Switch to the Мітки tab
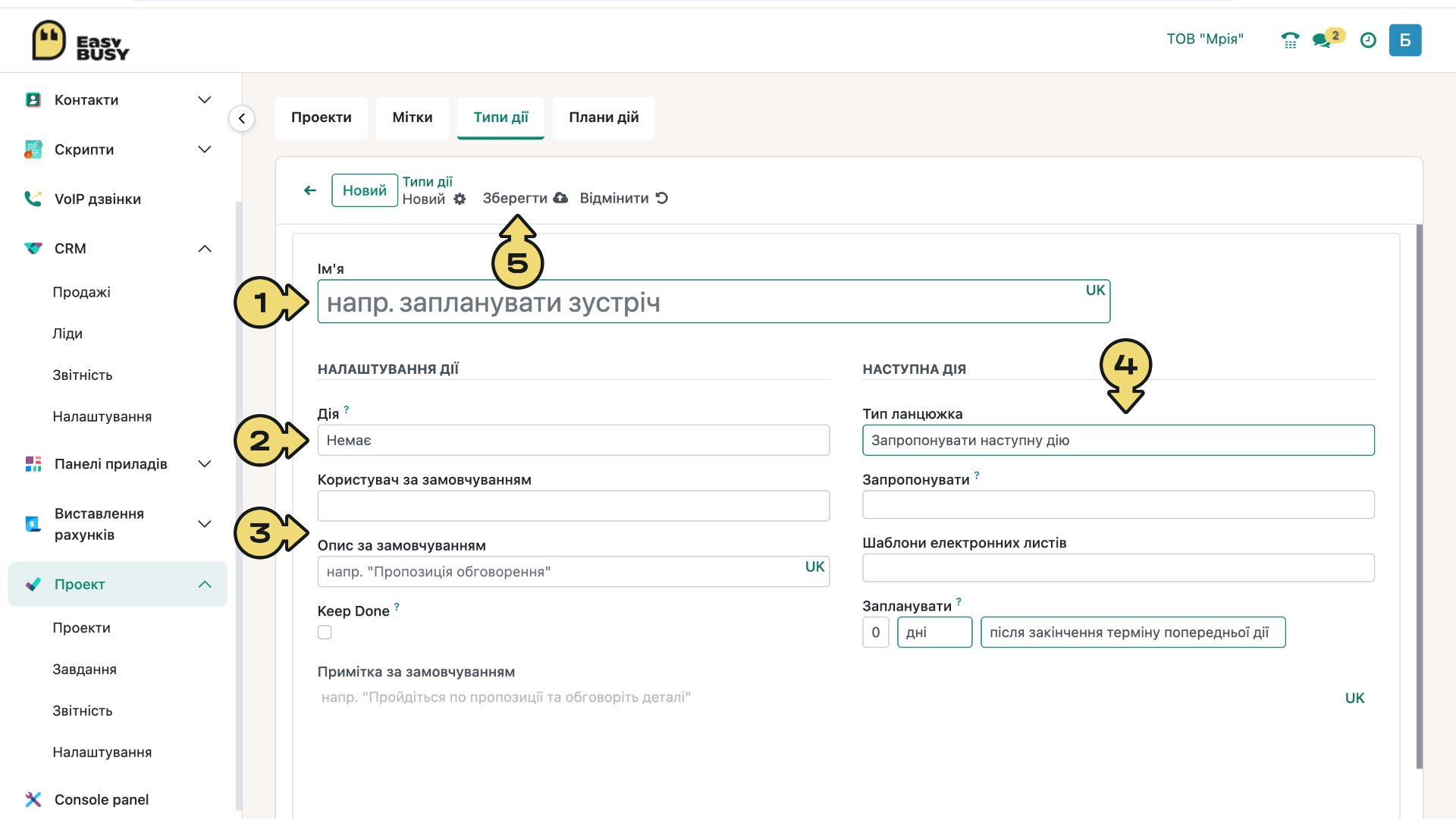This screenshot has width=1456, height=819. [x=413, y=118]
